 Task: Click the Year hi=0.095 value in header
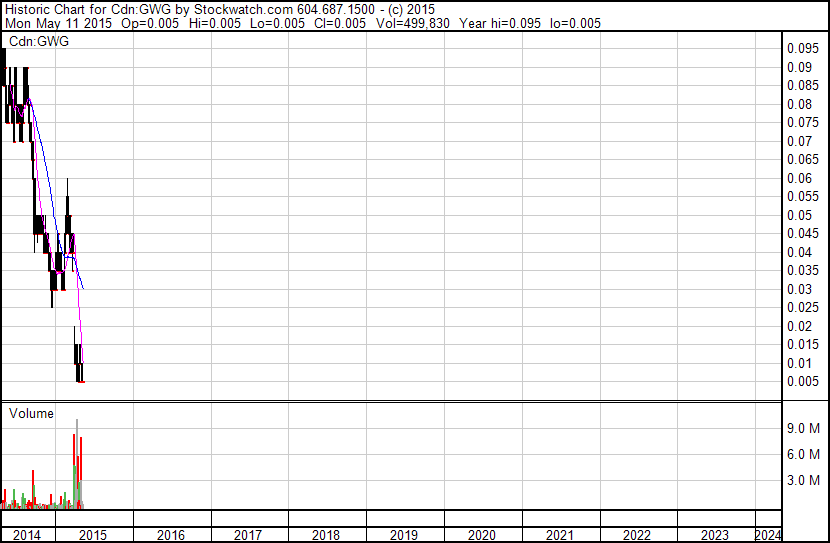coord(500,23)
